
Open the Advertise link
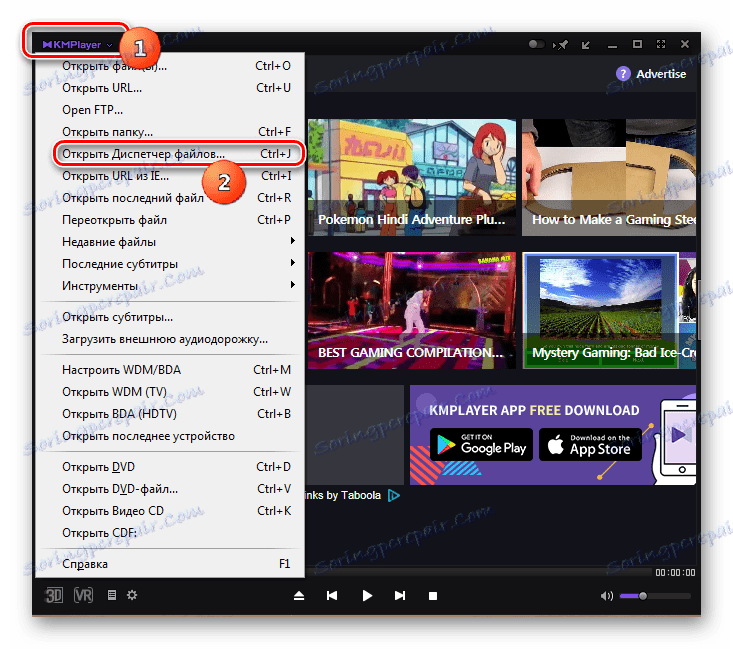(x=661, y=74)
